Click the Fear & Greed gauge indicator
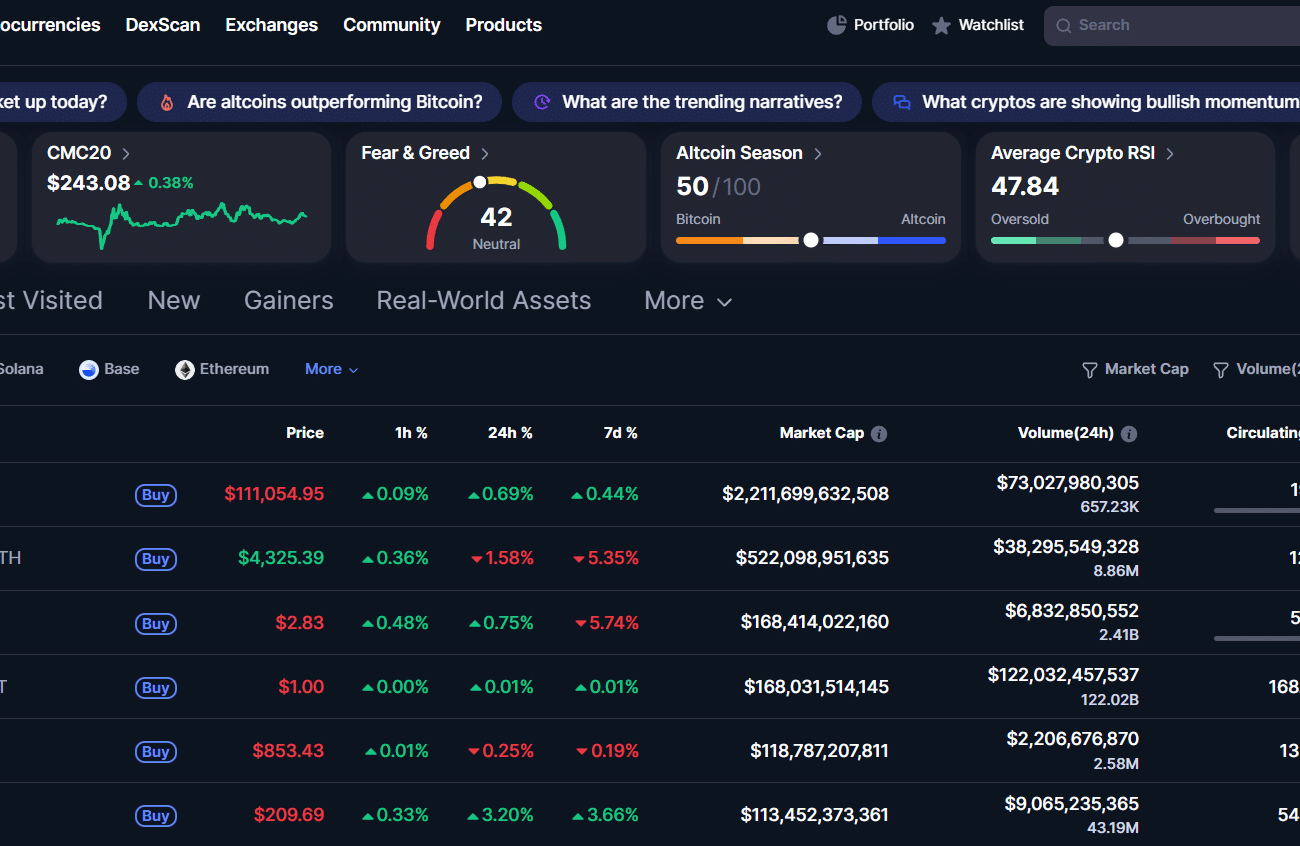 pos(480,182)
